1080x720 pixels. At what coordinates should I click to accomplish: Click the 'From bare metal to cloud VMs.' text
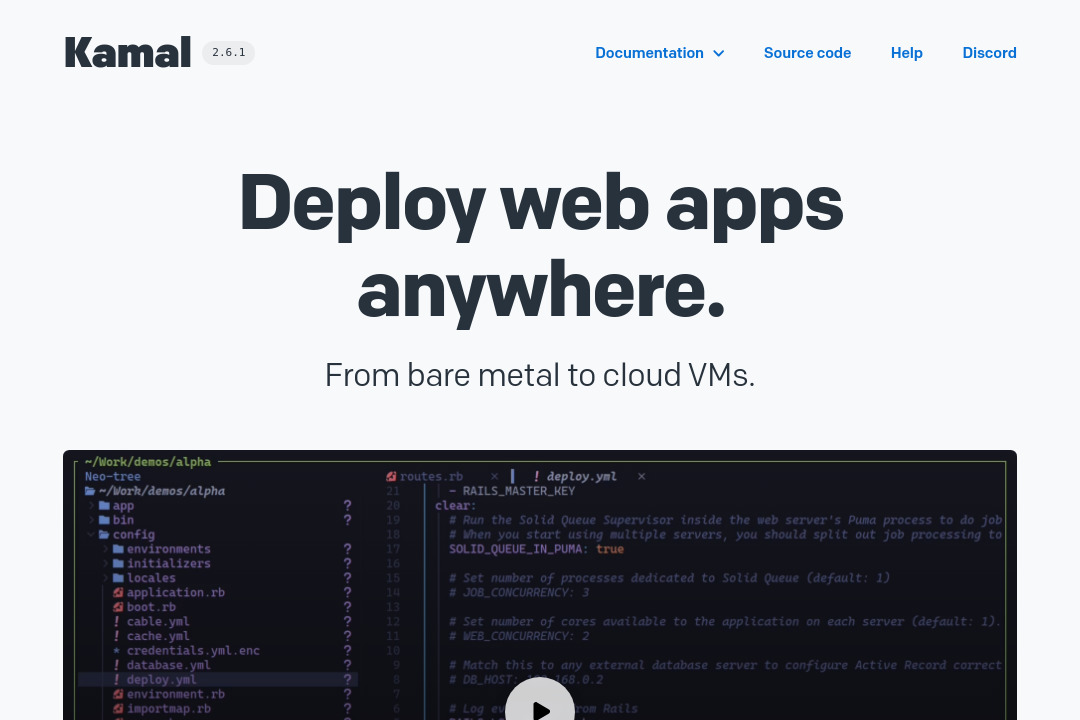540,376
